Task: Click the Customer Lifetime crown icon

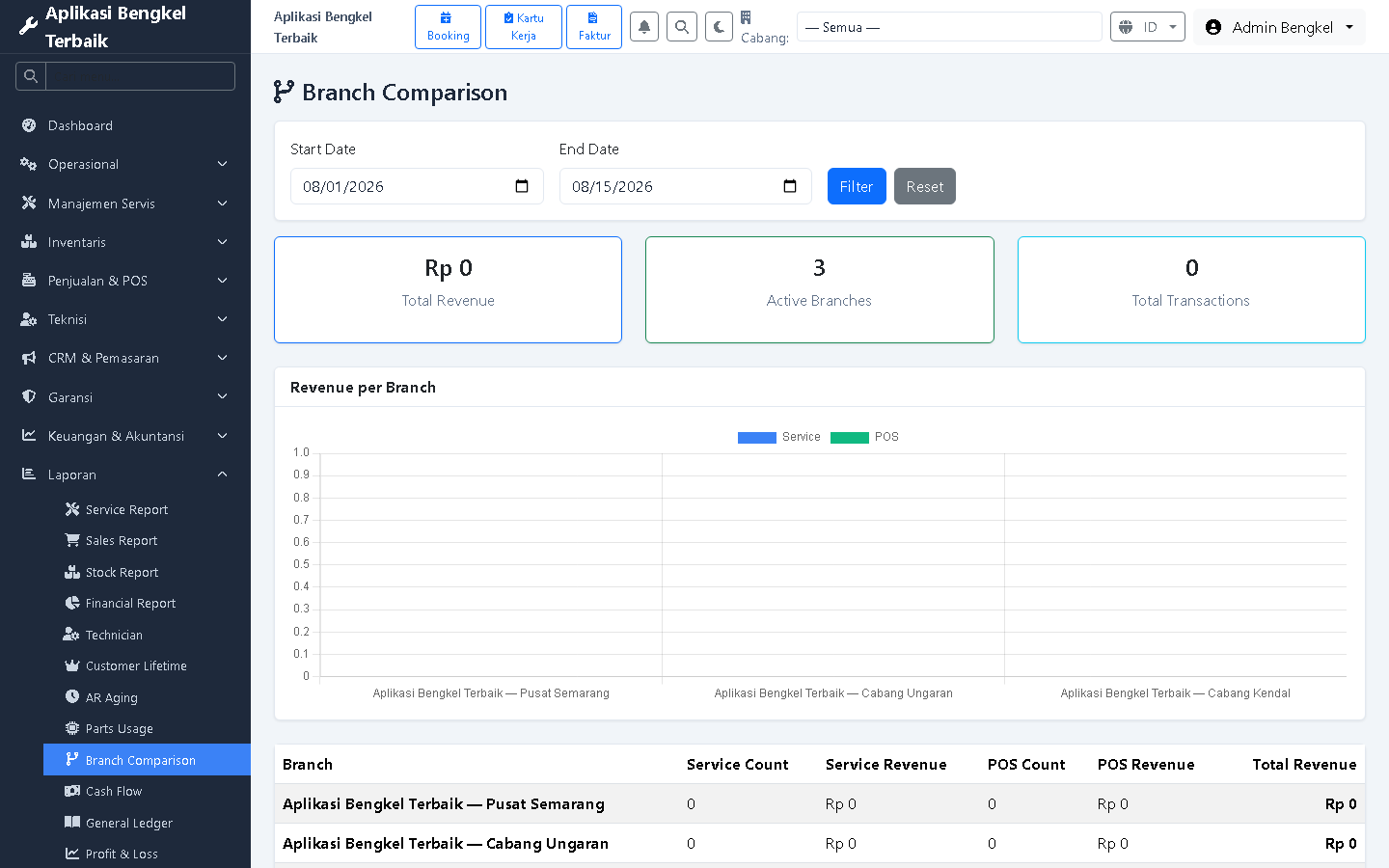Action: tap(72, 665)
